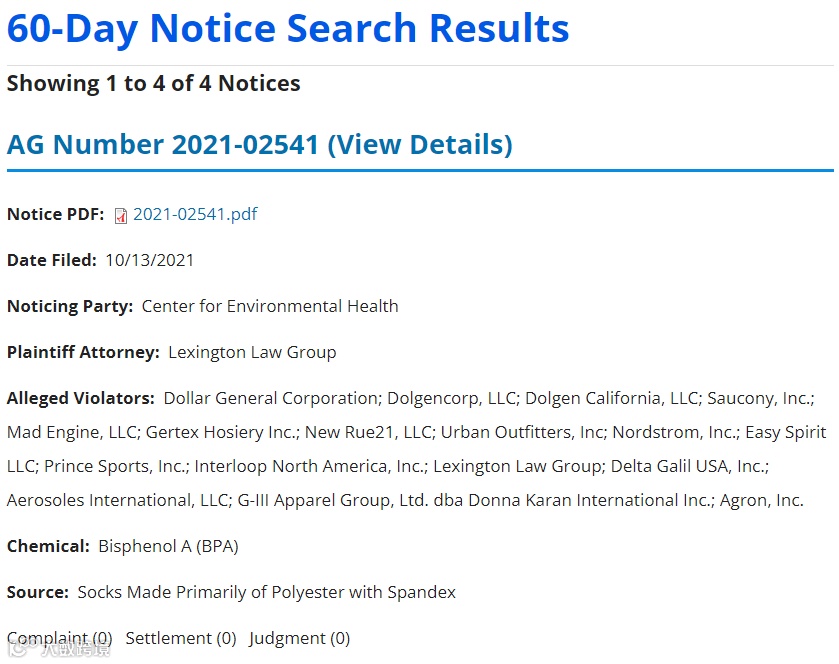Click the Notice PDF label
This screenshot has height=664, width=839.
(x=55, y=214)
